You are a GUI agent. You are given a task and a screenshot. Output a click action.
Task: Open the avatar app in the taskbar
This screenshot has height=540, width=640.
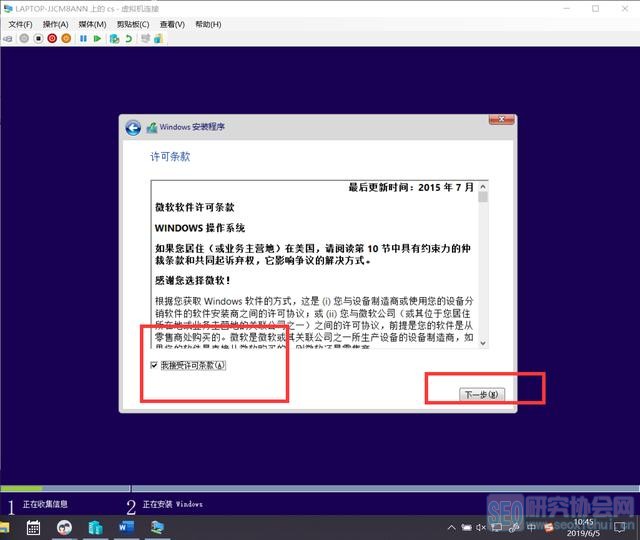64,527
